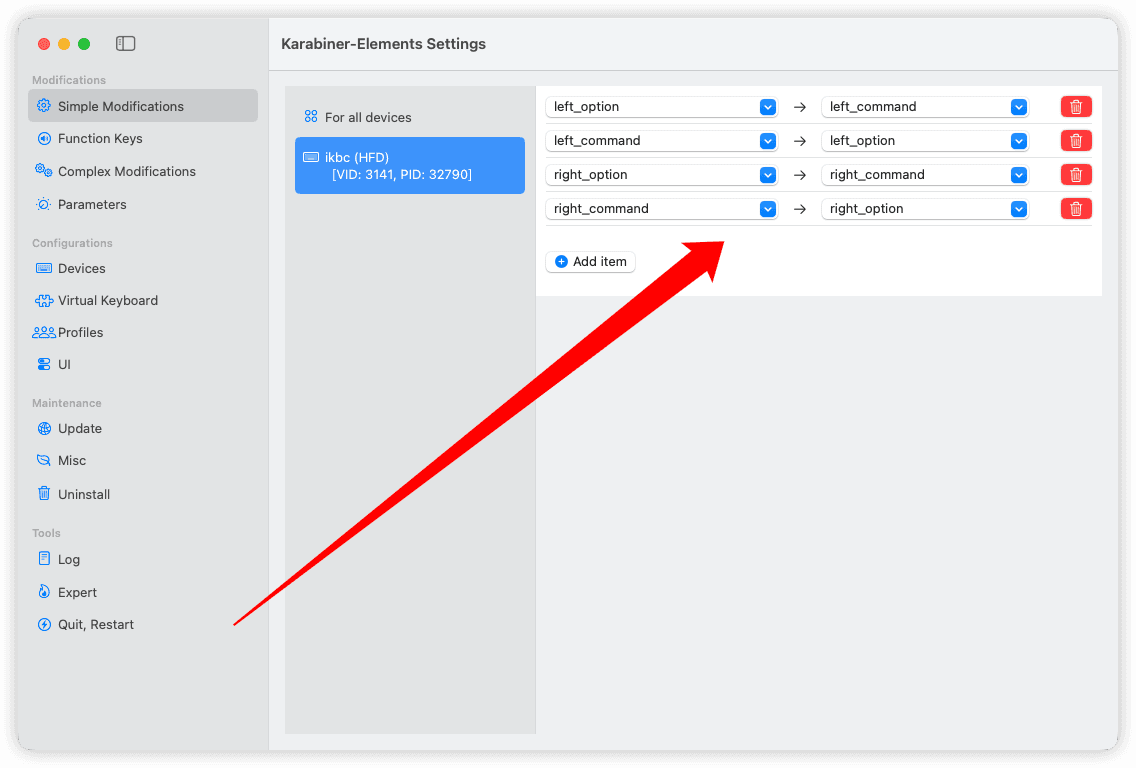The width and height of the screenshot is (1136, 768).
Task: Open Function Keys settings
Action: (x=100, y=139)
